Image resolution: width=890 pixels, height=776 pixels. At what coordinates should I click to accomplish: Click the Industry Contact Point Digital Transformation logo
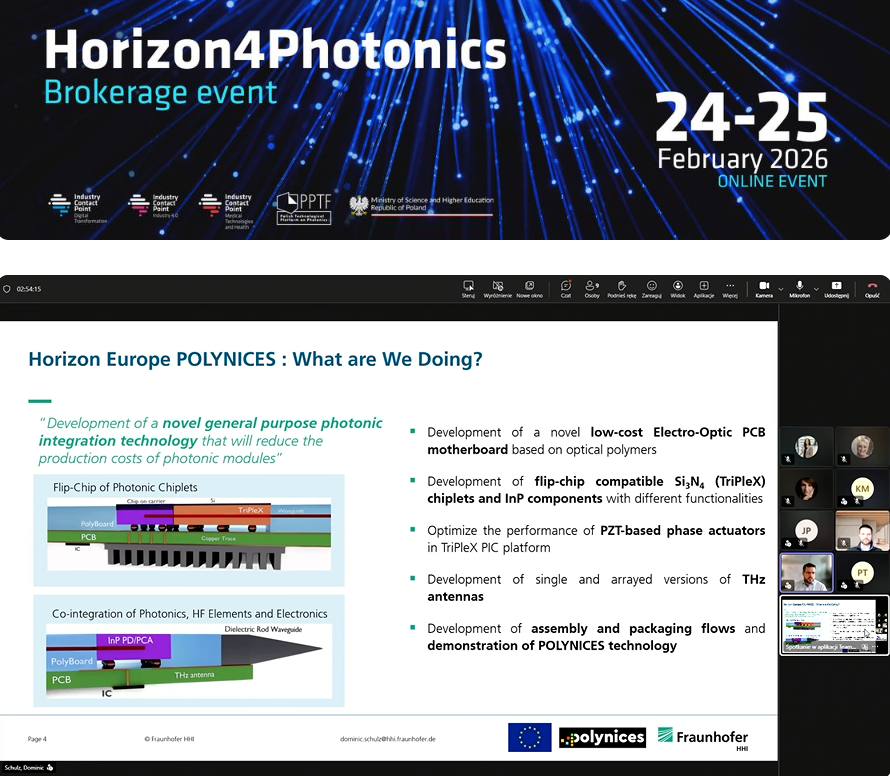(x=78, y=208)
